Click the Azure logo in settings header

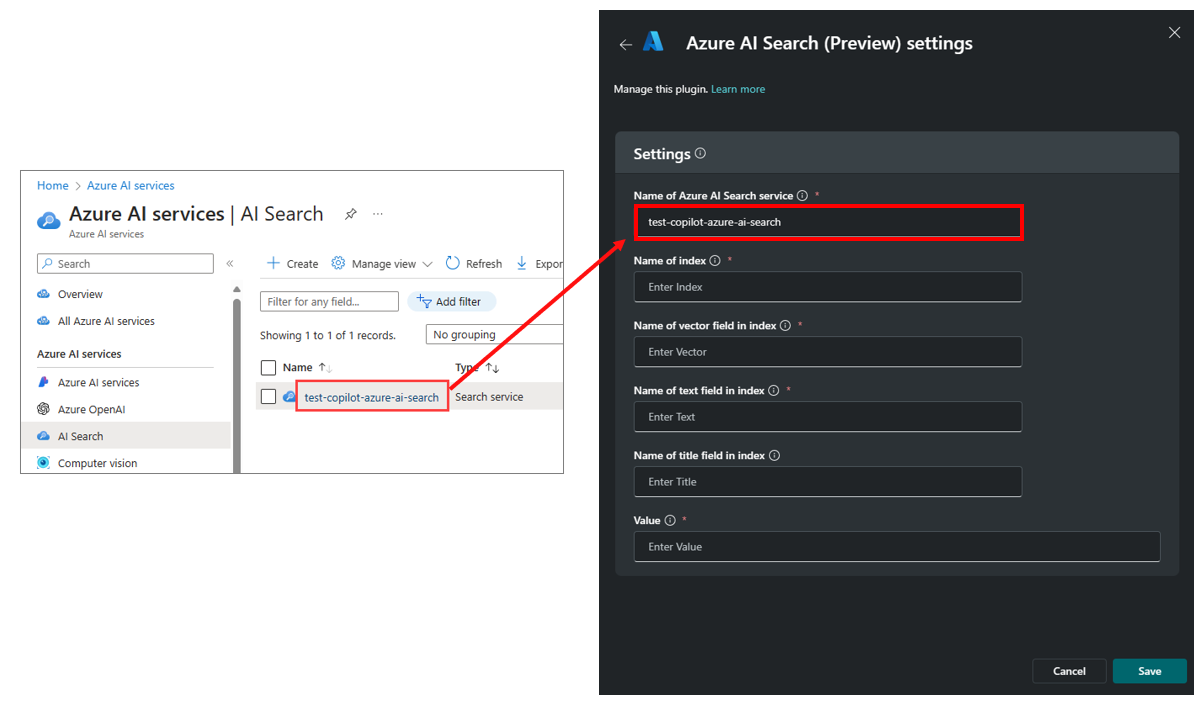point(653,42)
